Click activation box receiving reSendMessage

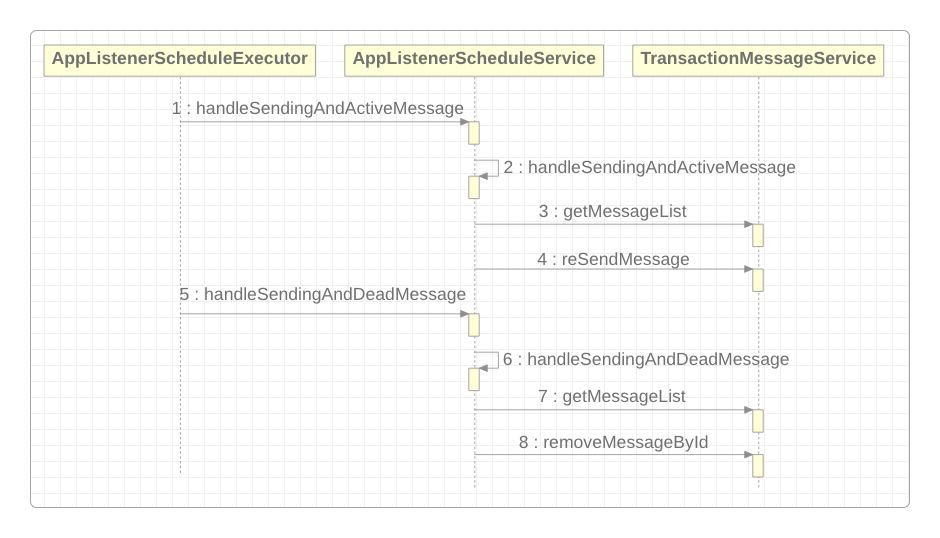[758, 280]
